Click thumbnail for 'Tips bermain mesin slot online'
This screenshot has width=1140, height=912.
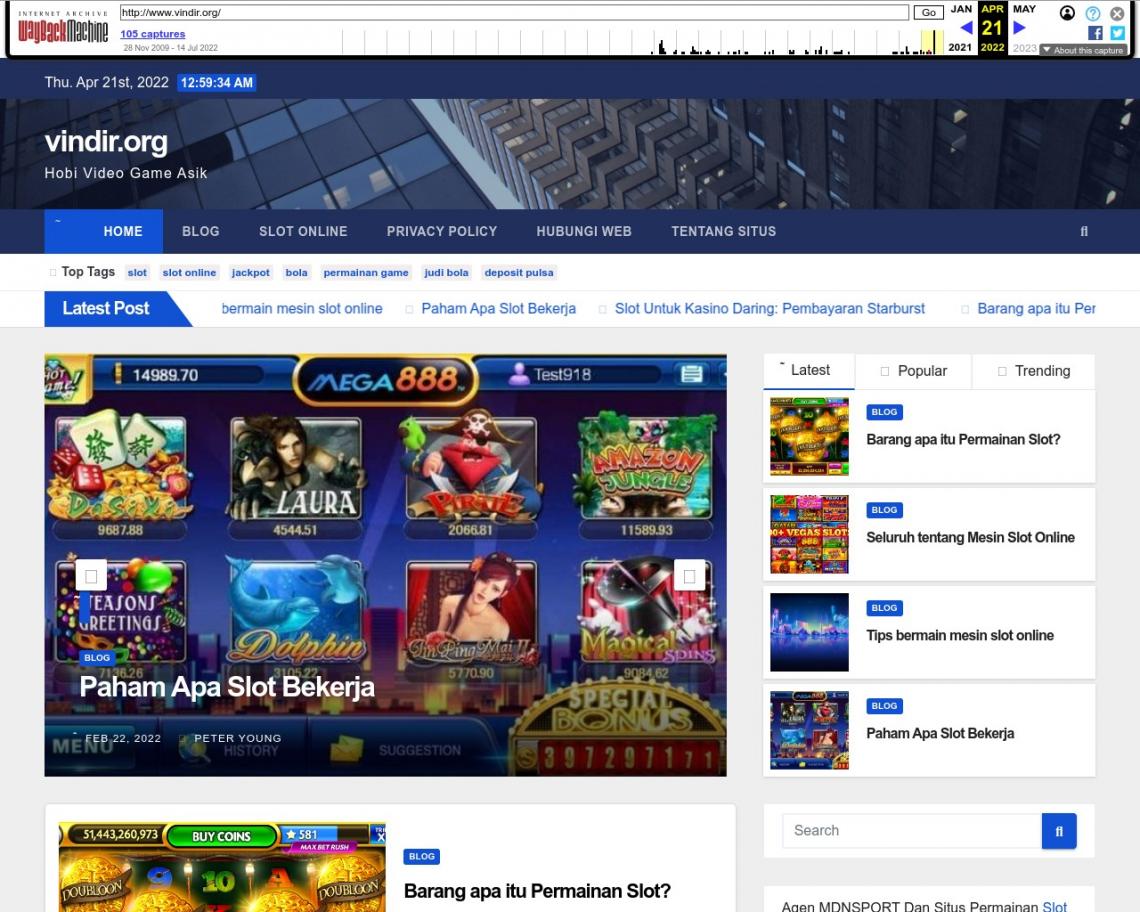point(809,632)
